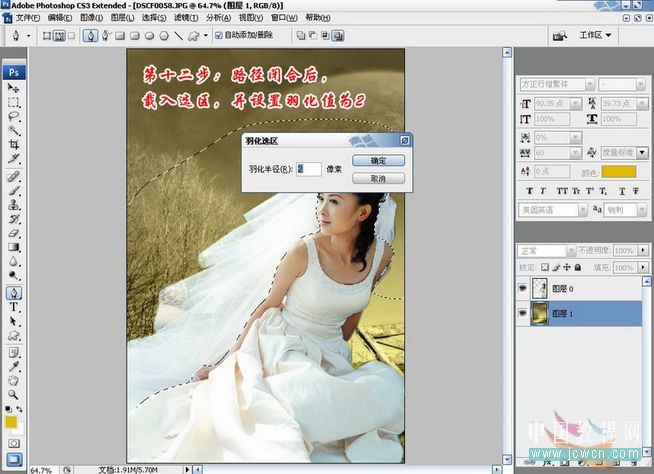Screen dimensions: 654x474
Task: Select the Hand tool
Action: (14, 380)
